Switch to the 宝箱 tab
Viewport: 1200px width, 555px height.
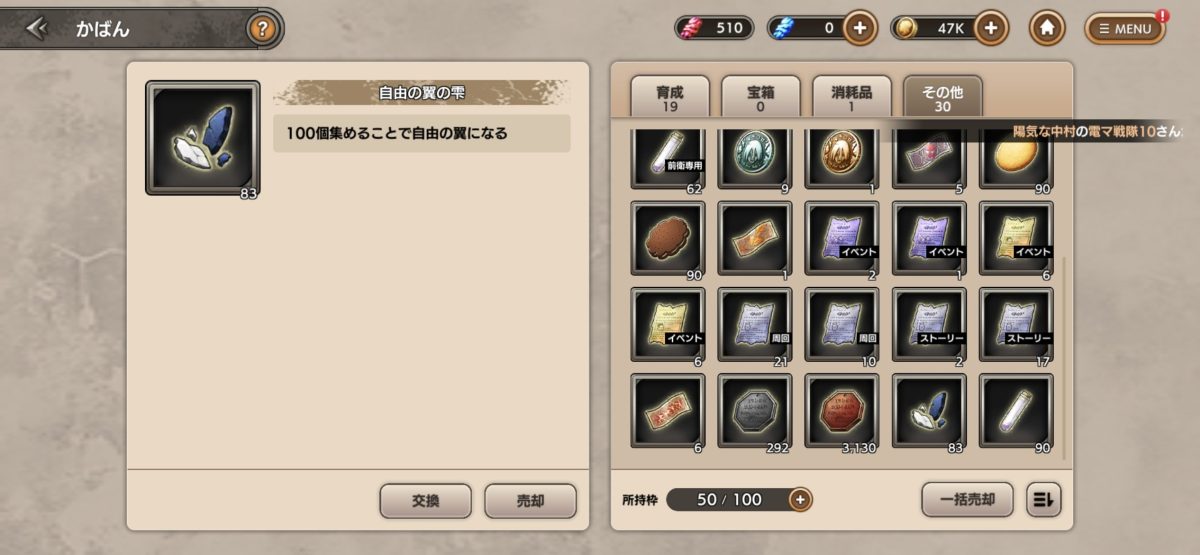tap(761, 97)
